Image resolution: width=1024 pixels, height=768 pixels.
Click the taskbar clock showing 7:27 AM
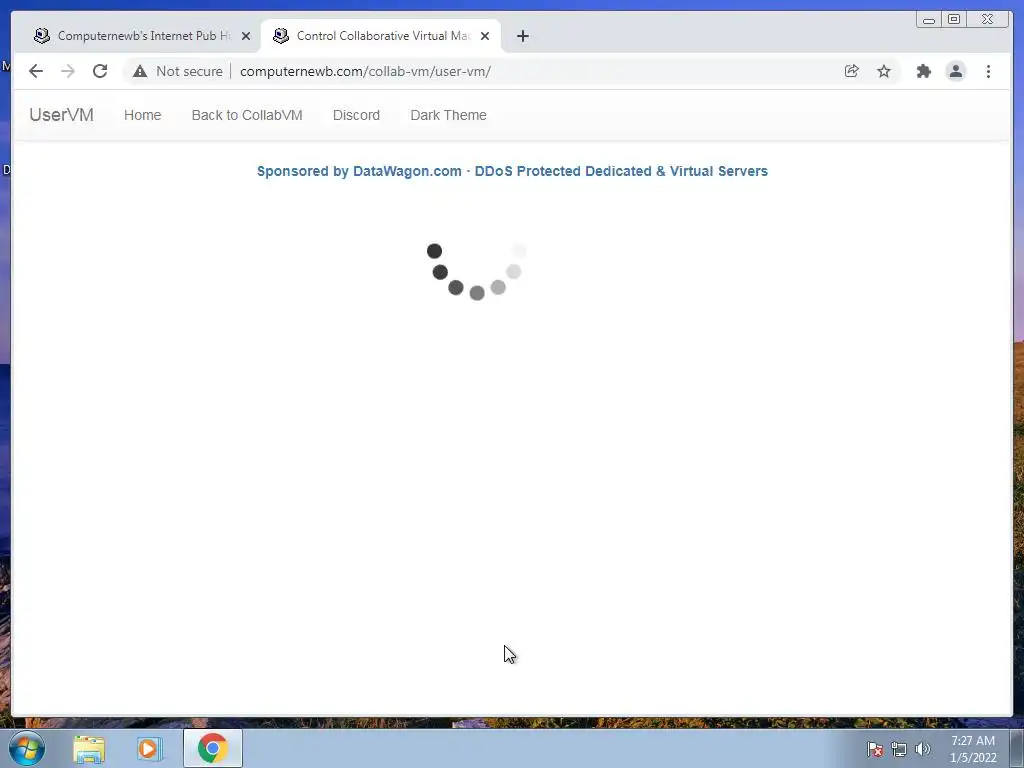coord(973,749)
